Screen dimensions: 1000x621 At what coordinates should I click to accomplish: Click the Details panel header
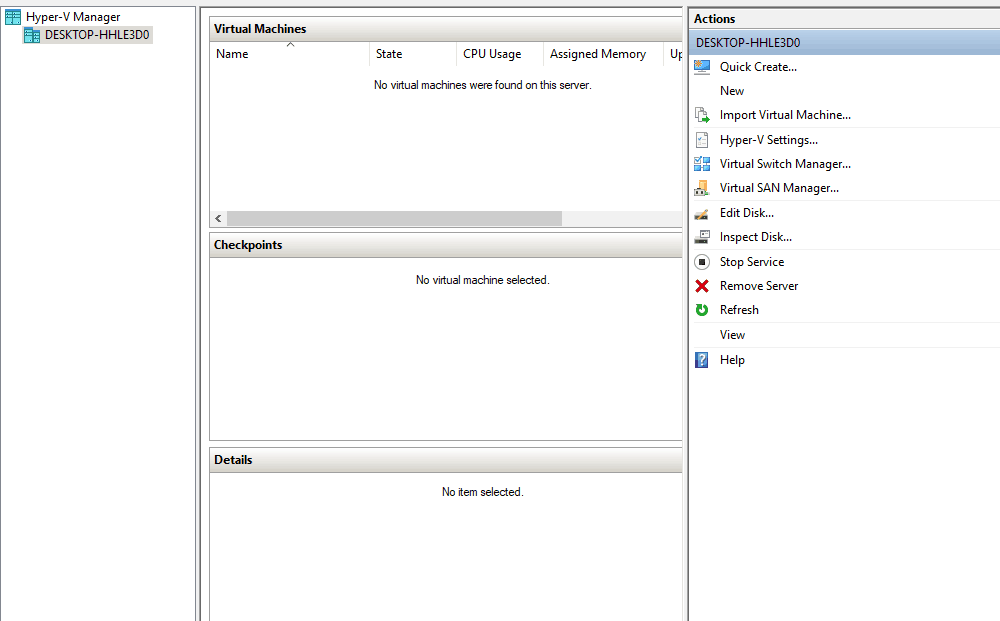446,460
